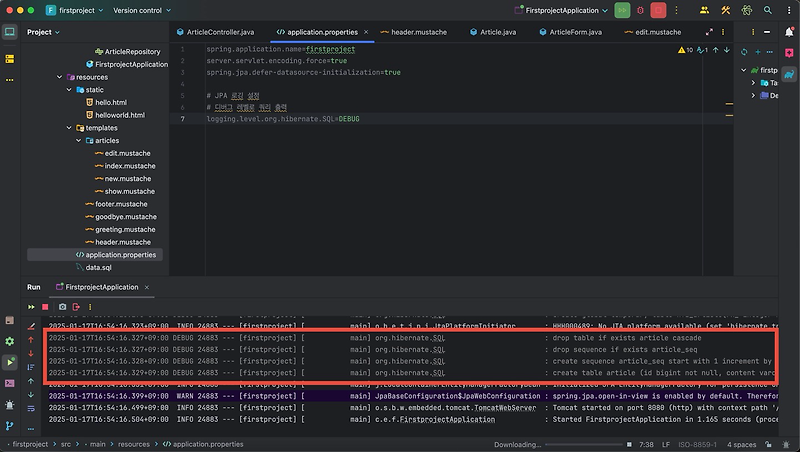Image resolution: width=800 pixels, height=452 pixels.
Task: Open the yellow Structure tool window icon
Action: click(x=10, y=59)
